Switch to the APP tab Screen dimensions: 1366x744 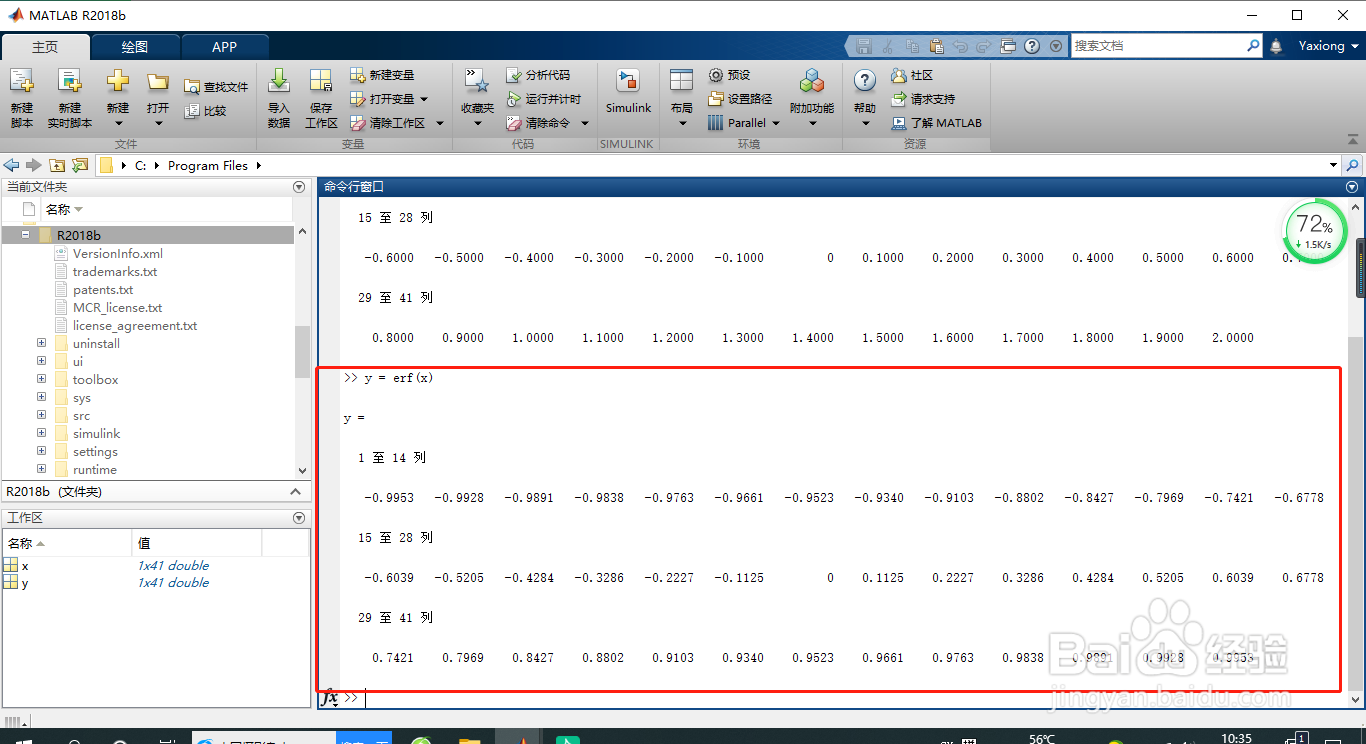(225, 47)
